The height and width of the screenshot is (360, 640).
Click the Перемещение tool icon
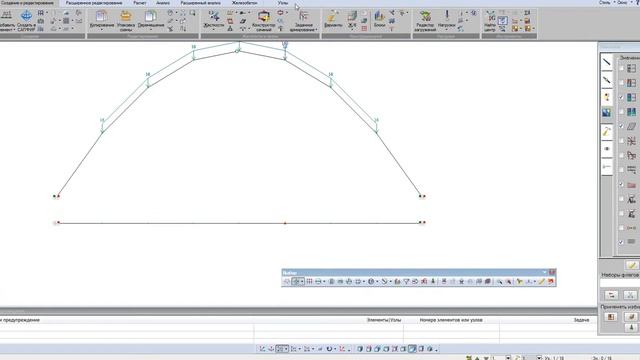click(x=151, y=17)
